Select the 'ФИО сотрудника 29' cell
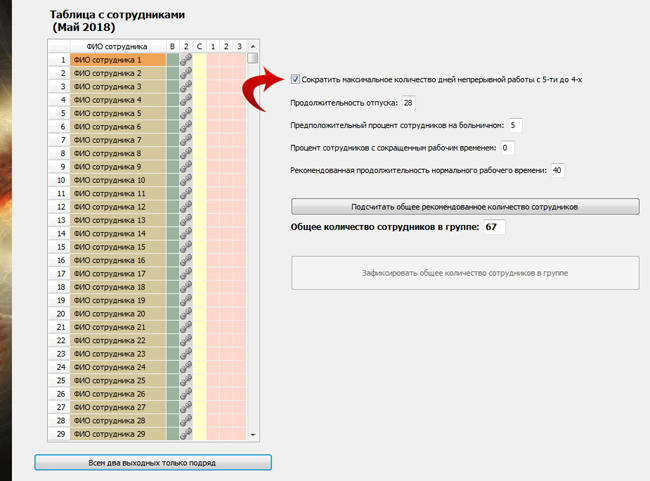 click(x=118, y=434)
